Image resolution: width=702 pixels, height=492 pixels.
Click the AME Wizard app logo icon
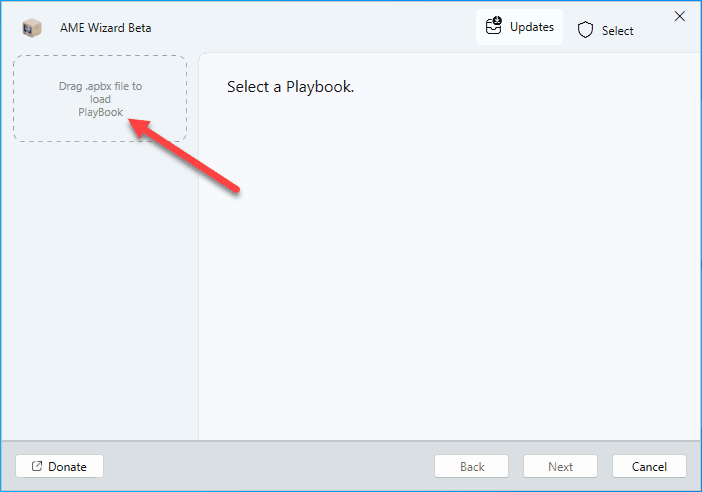[x=33, y=27]
